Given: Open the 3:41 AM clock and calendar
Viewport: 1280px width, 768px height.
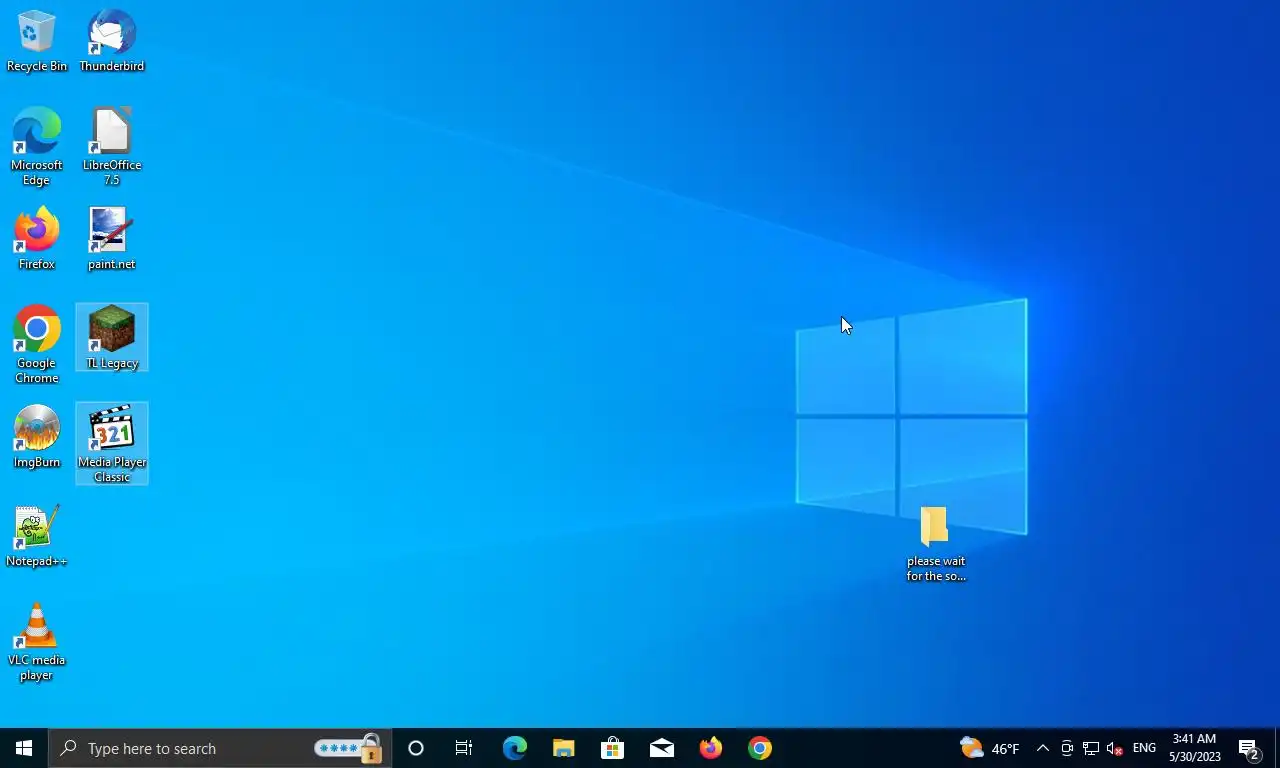Looking at the screenshot, I should [x=1194, y=748].
